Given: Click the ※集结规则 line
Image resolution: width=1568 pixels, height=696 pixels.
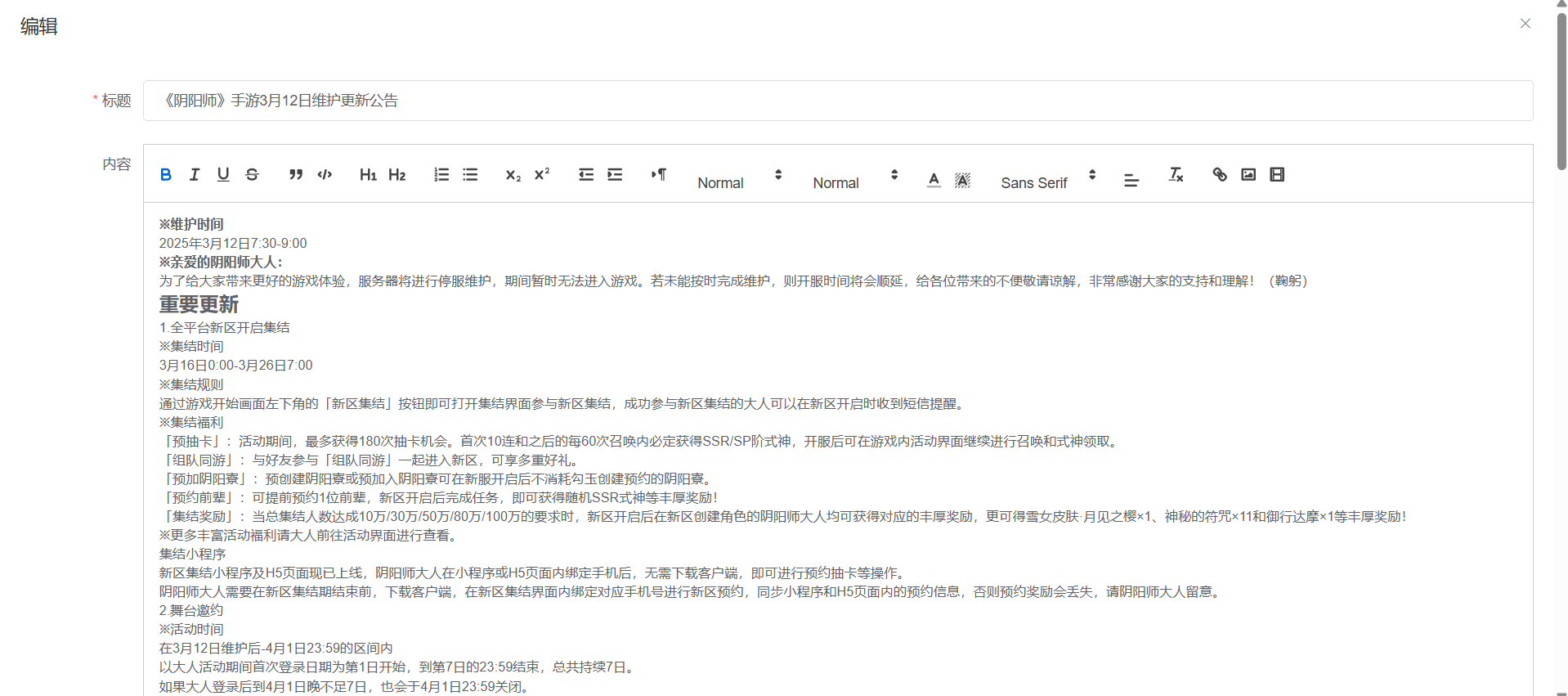Looking at the screenshot, I should tap(190, 384).
